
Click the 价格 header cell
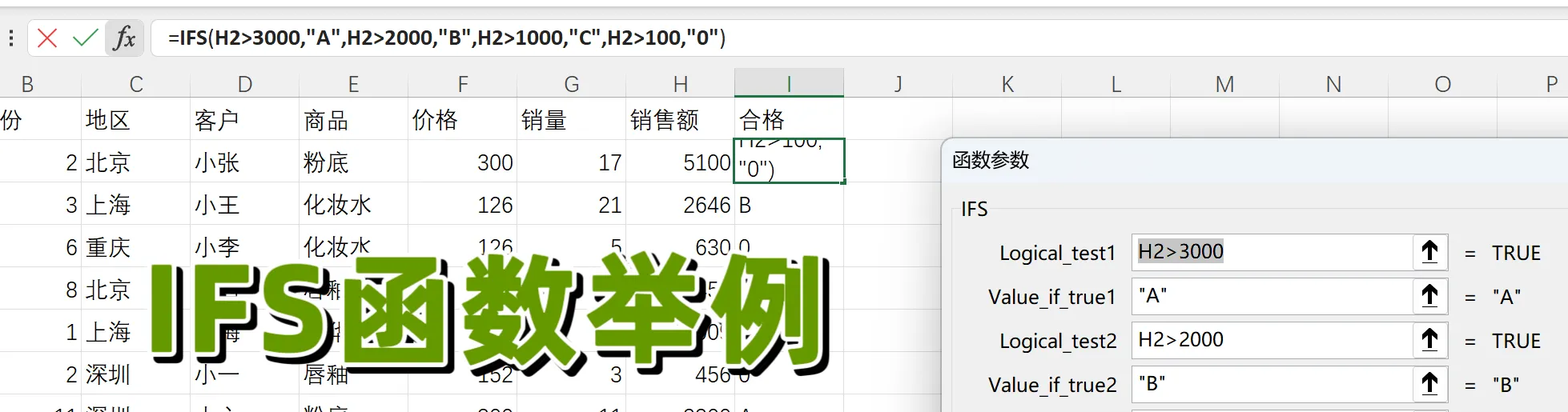(463, 120)
